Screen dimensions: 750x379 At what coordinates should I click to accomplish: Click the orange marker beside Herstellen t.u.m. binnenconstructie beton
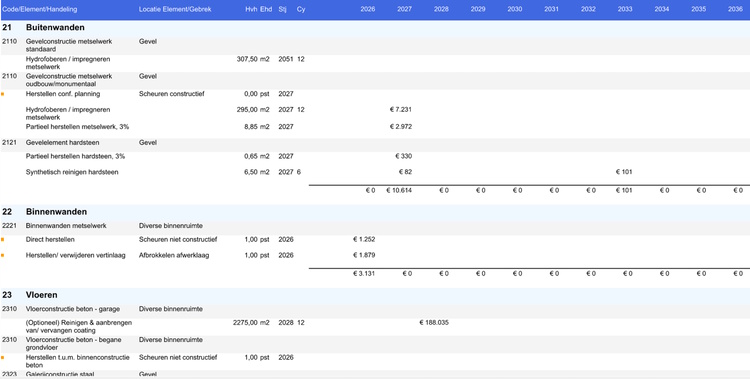point(2,357)
